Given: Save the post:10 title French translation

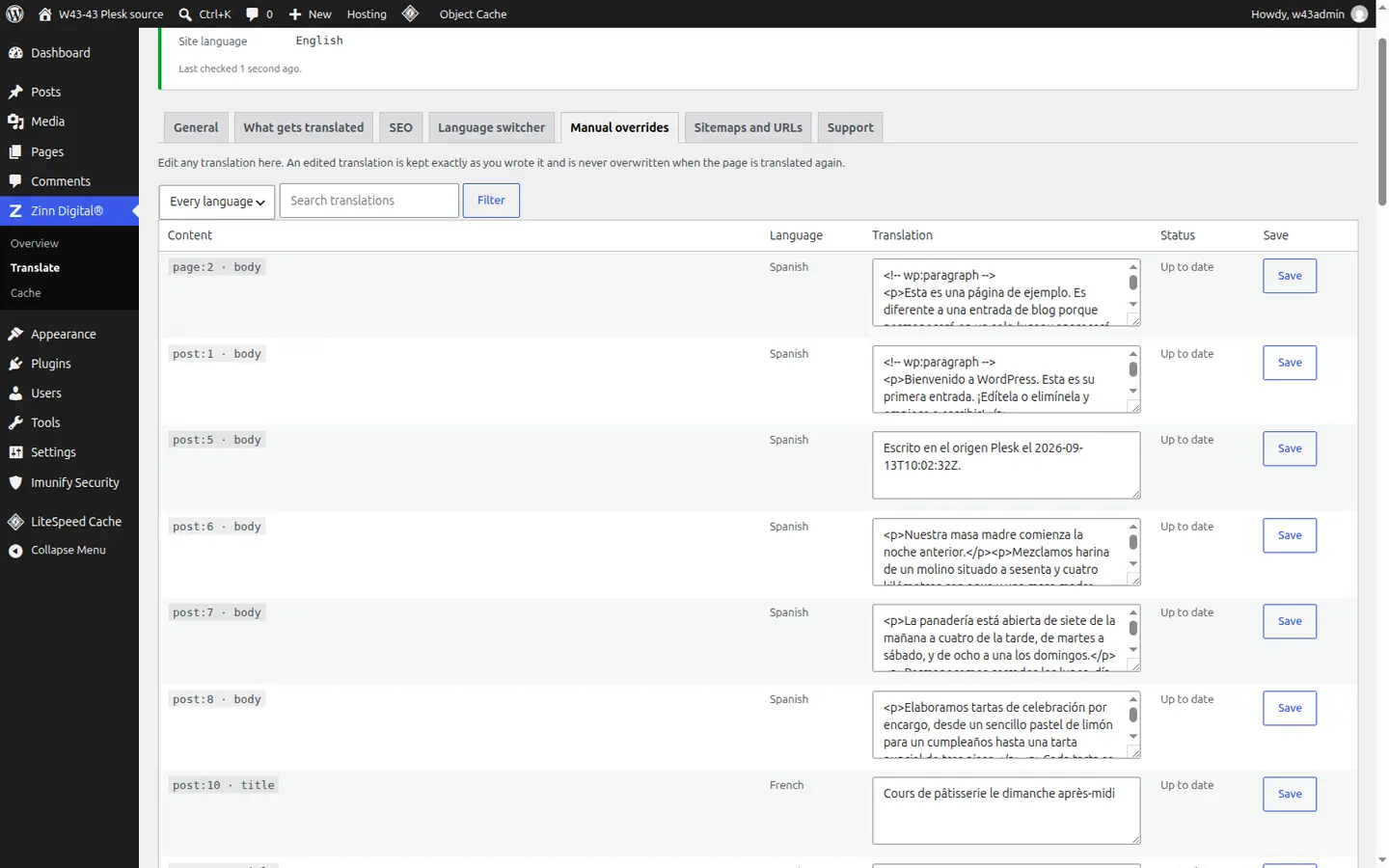Looking at the screenshot, I should pyautogui.click(x=1290, y=794).
